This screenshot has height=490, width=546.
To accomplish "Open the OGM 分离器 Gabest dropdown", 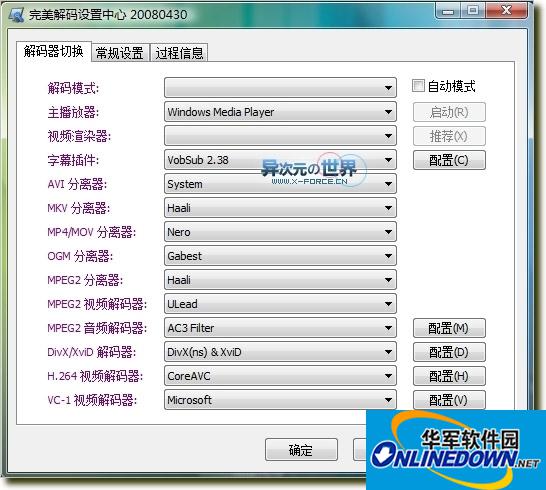I will point(280,256).
